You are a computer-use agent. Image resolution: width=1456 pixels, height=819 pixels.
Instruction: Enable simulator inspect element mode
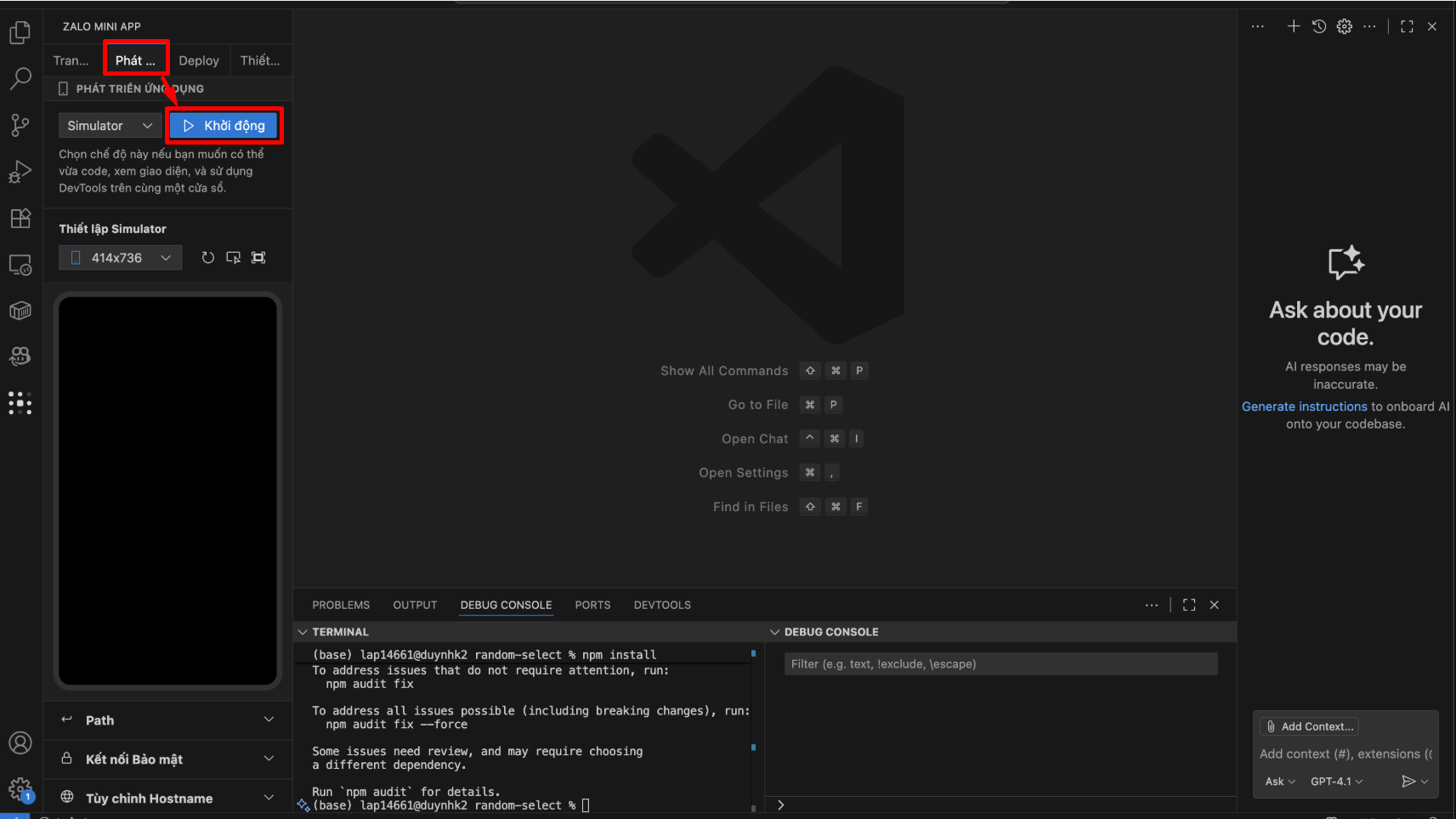(233, 257)
